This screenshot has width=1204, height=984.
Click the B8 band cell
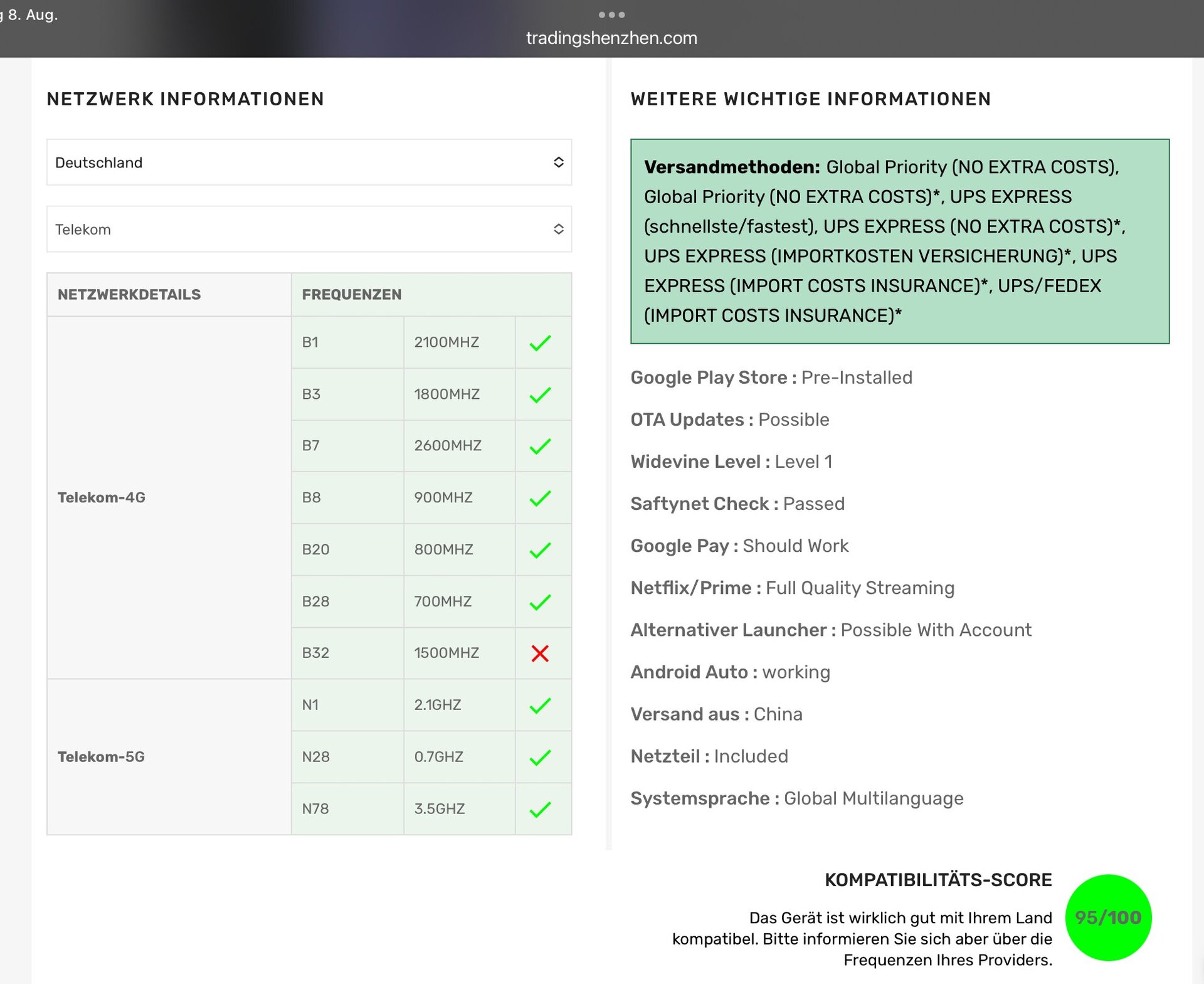pos(347,498)
